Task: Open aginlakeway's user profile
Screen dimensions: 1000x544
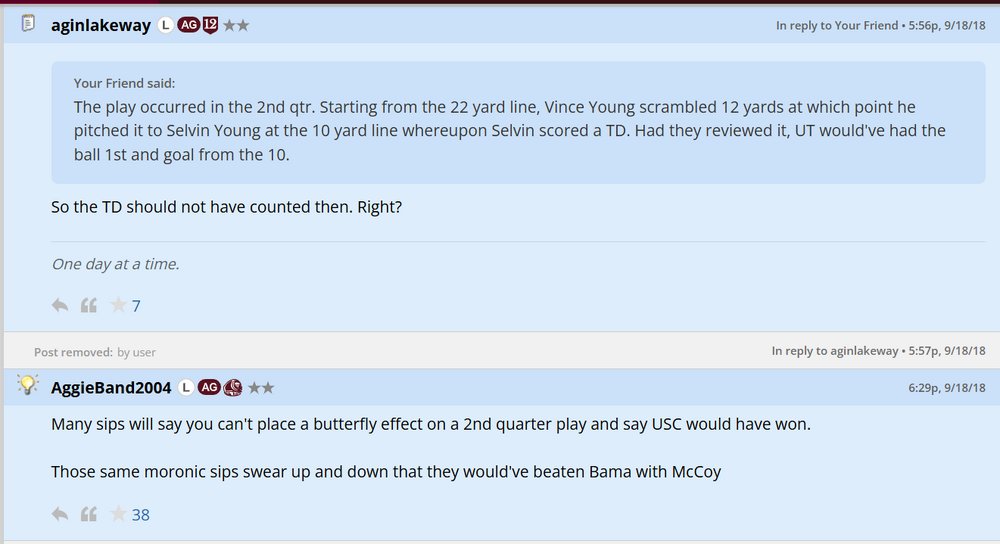Action: point(101,25)
